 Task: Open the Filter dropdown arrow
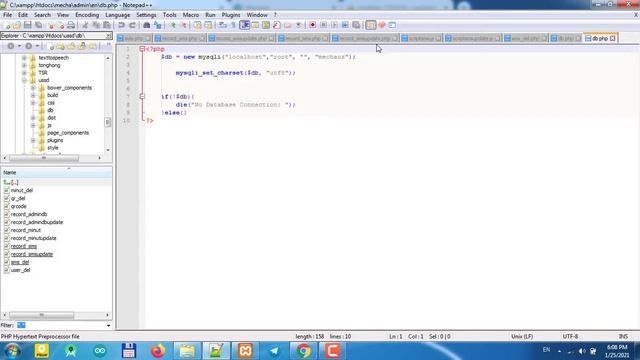pyautogui.click(x=108, y=326)
